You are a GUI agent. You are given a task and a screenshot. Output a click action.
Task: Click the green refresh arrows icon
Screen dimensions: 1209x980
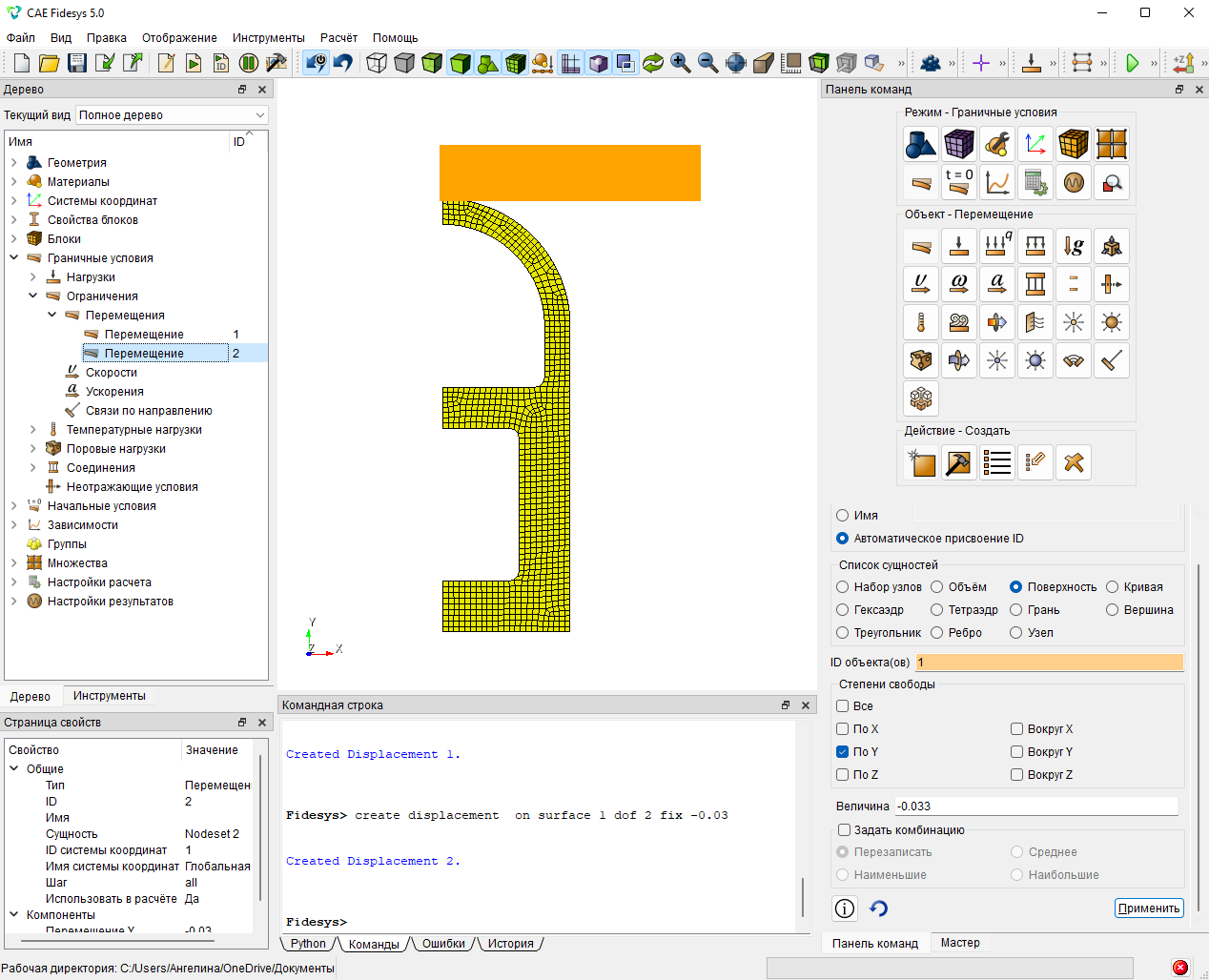click(x=653, y=63)
